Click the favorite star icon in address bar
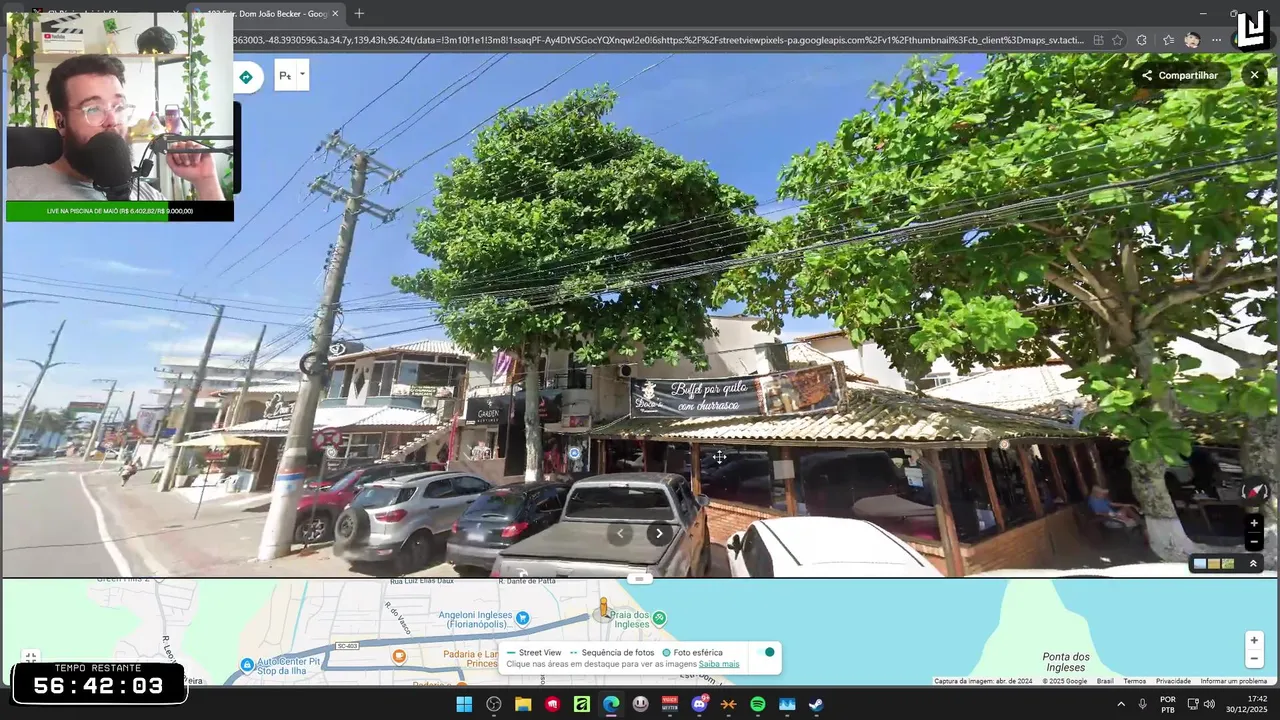 [1117, 40]
